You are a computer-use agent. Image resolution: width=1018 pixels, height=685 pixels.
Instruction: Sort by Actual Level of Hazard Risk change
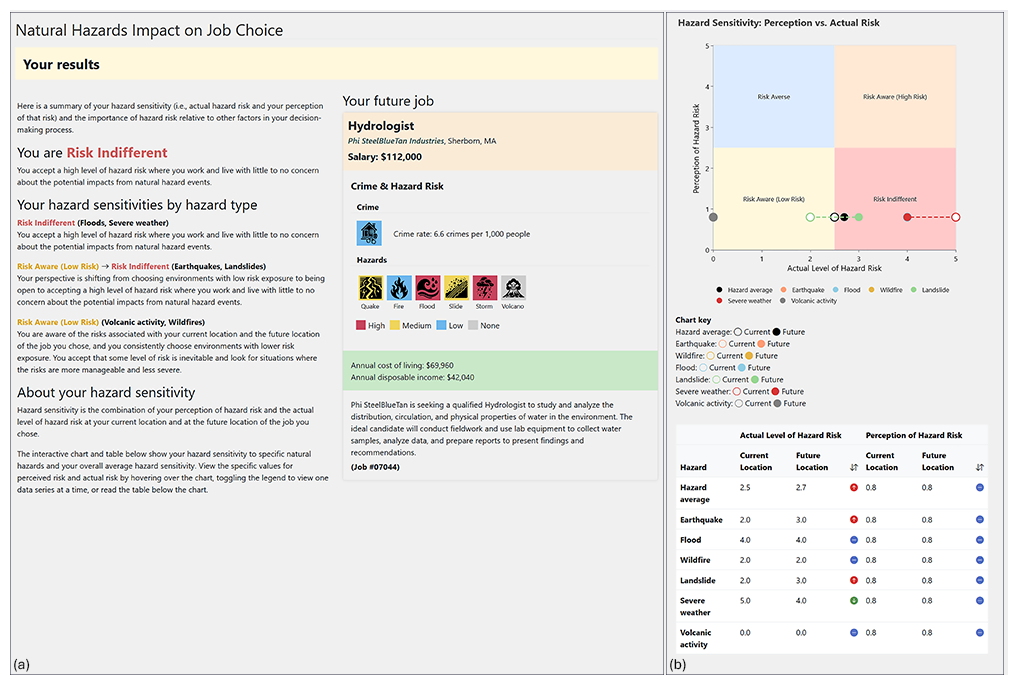pyautogui.click(x=854, y=467)
